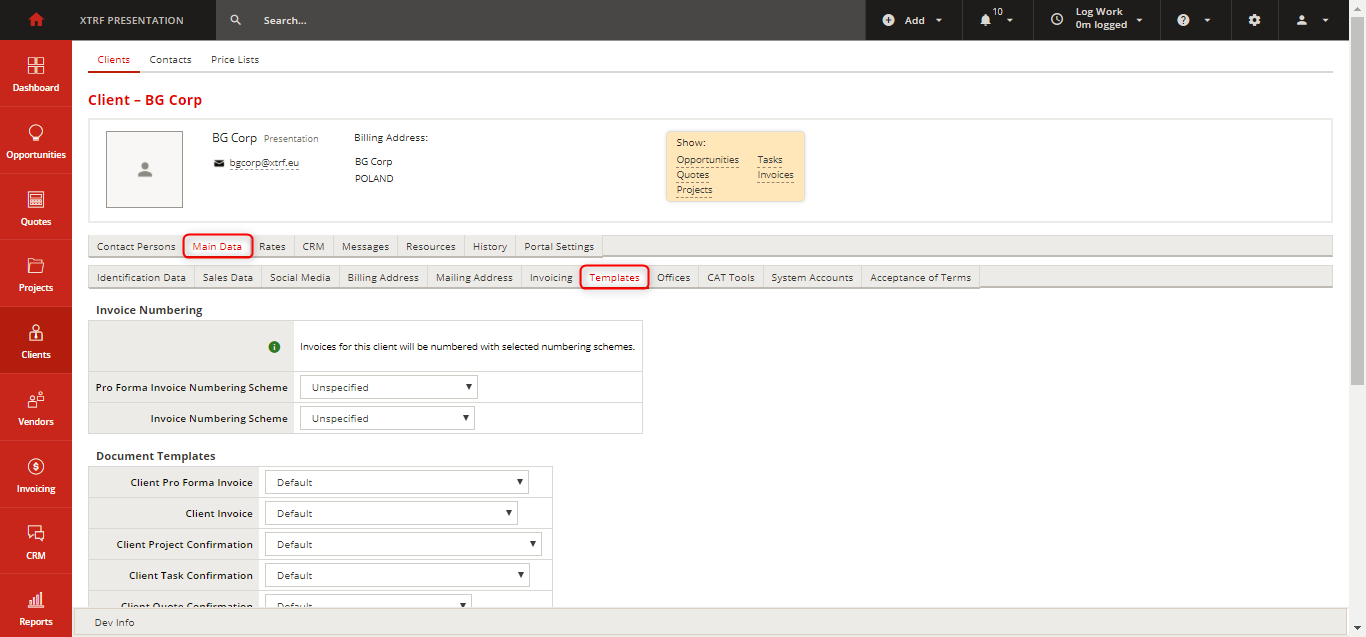1366x637 pixels.
Task: Click the email envelope icon
Action: click(x=219, y=162)
